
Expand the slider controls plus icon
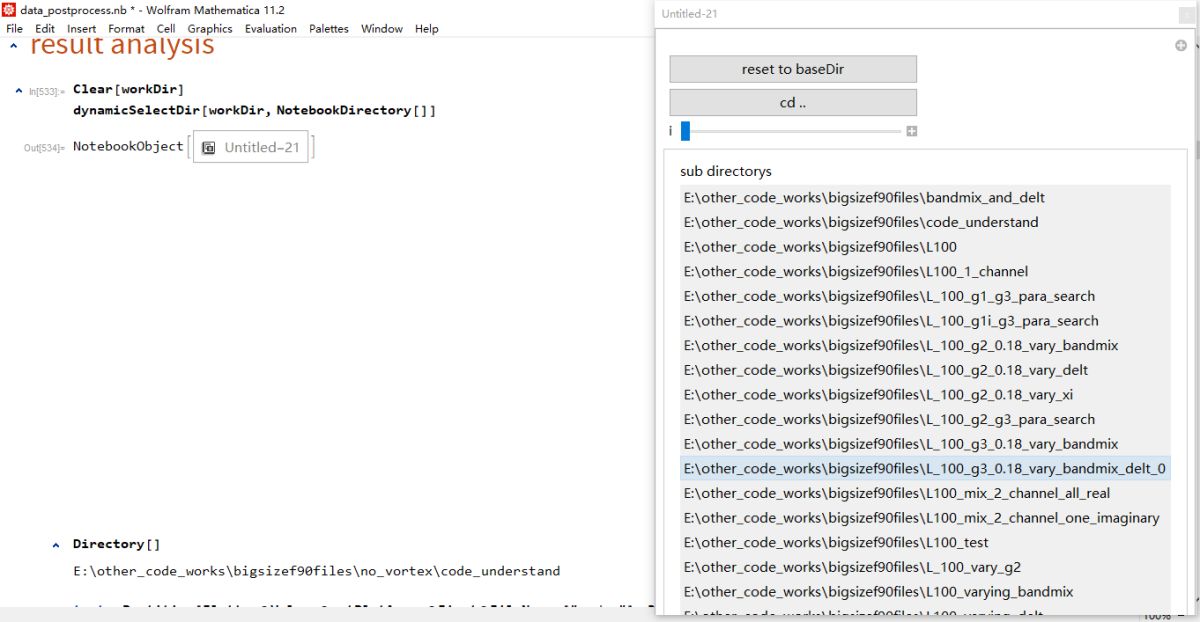click(x=912, y=131)
